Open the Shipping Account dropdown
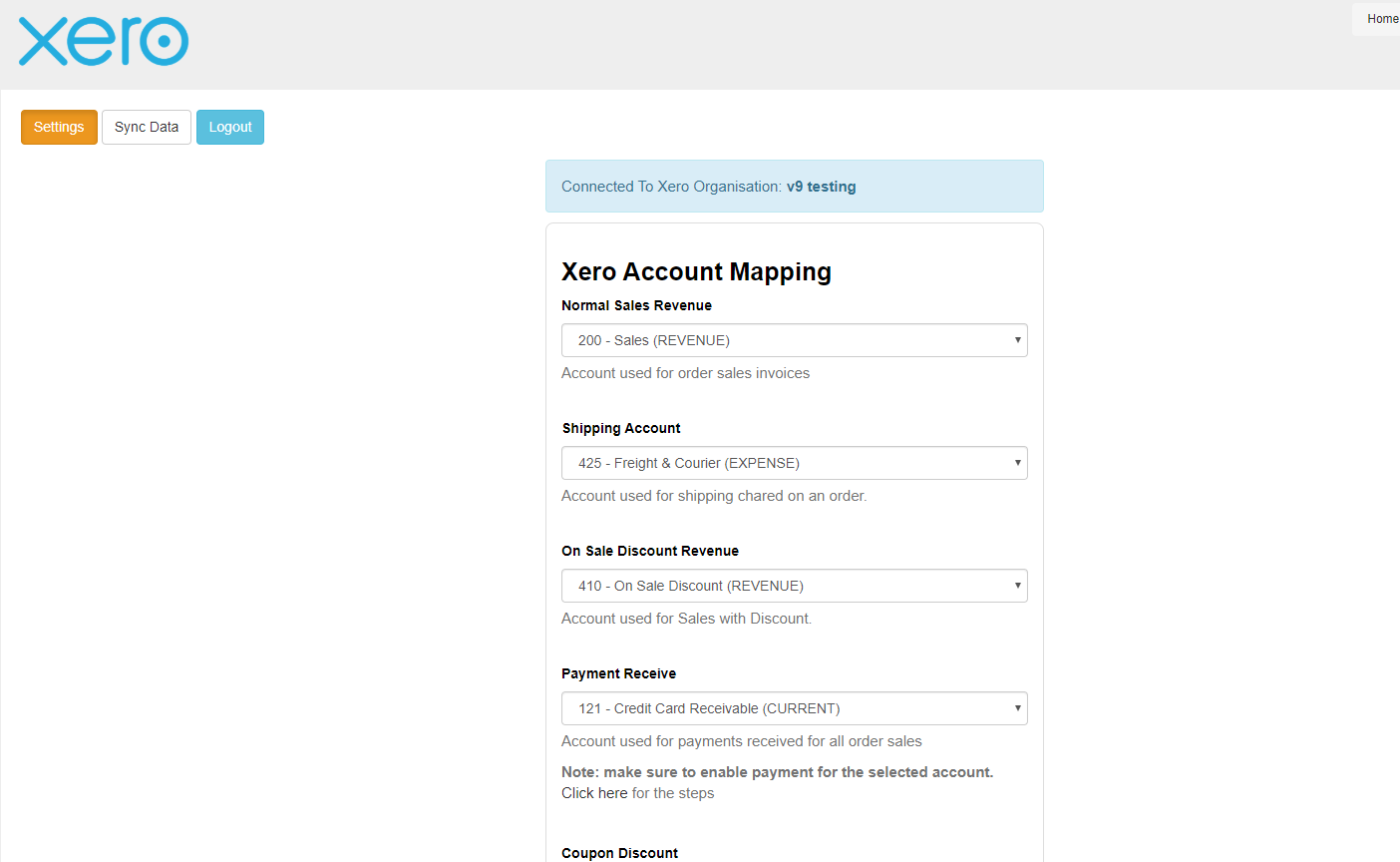1400x862 pixels. point(795,463)
